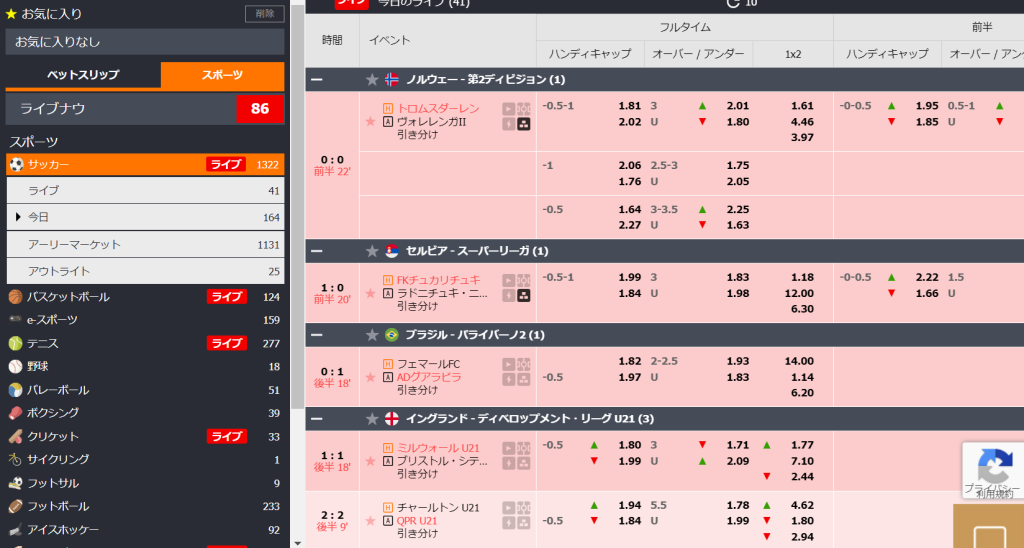
Task: Select the スポーツ tab
Action: 222,75
